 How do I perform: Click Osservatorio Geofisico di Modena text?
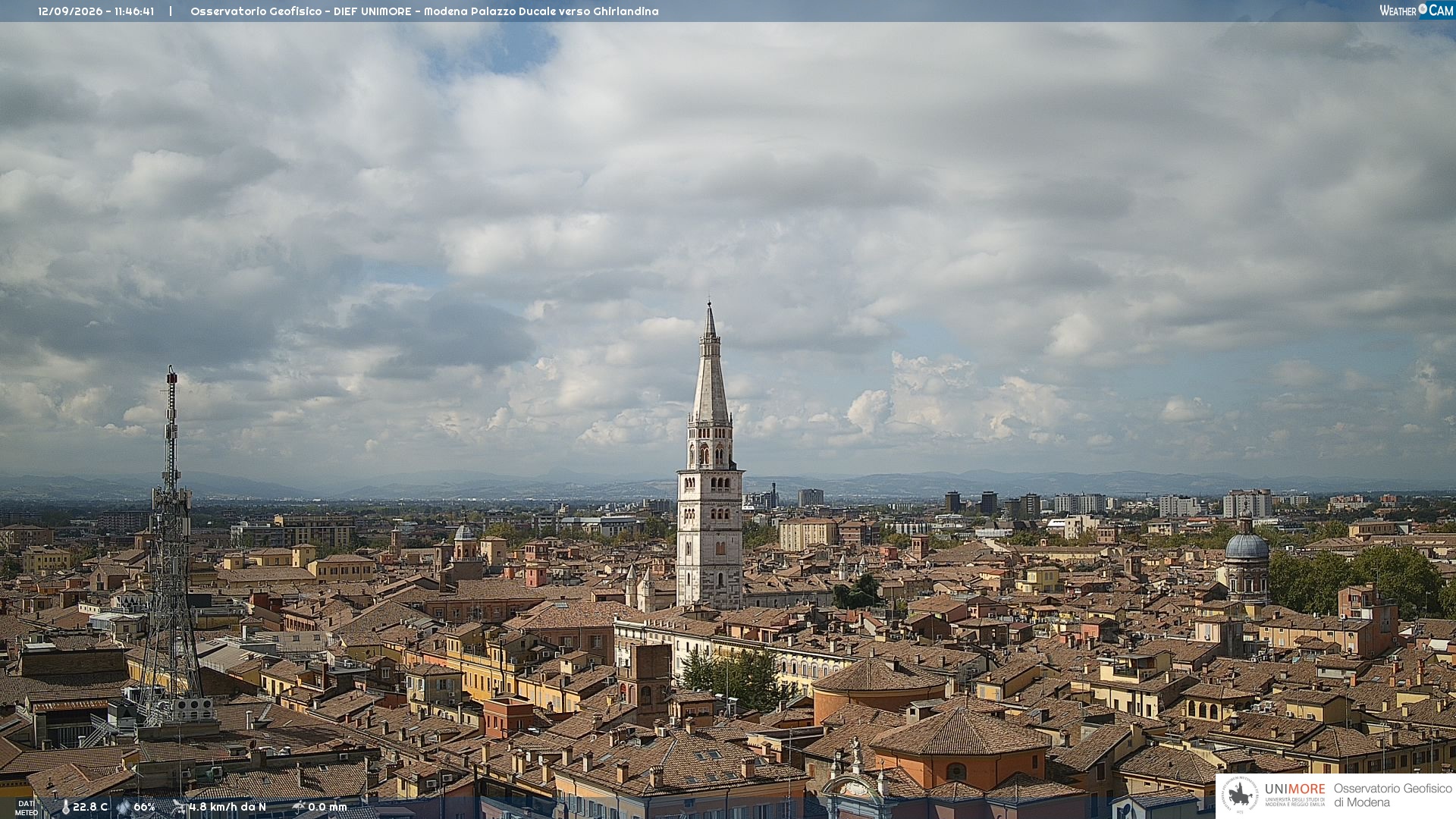[x=1393, y=795]
